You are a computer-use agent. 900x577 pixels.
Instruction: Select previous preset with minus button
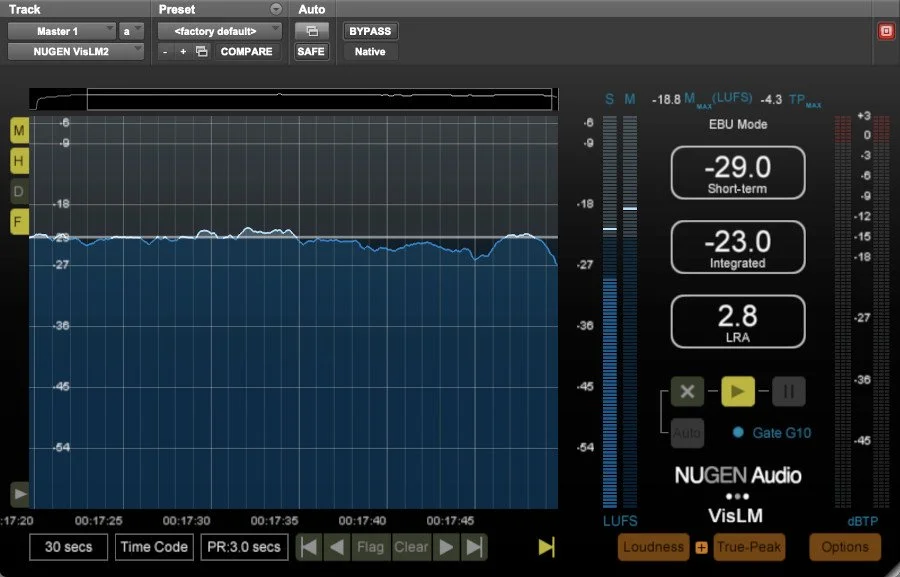coord(165,51)
